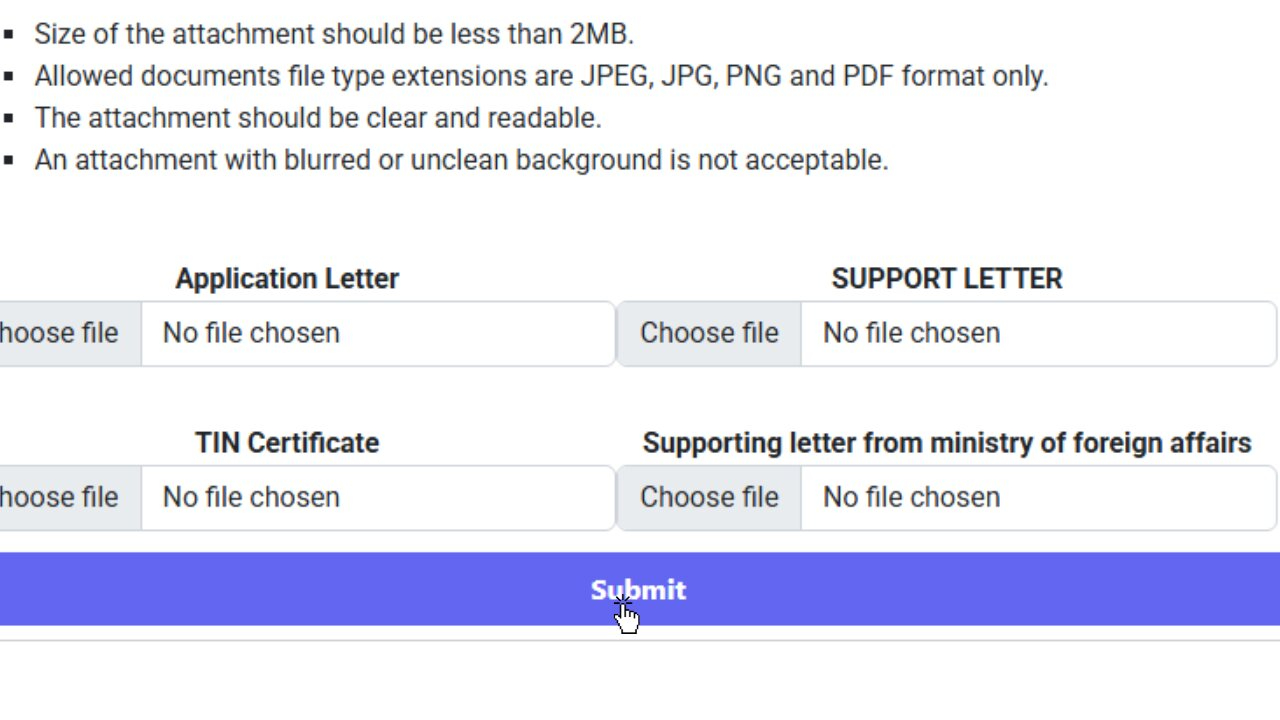Select the SUPPORT LETTER file input field
The height and width of the screenshot is (720, 1280).
click(1040, 333)
